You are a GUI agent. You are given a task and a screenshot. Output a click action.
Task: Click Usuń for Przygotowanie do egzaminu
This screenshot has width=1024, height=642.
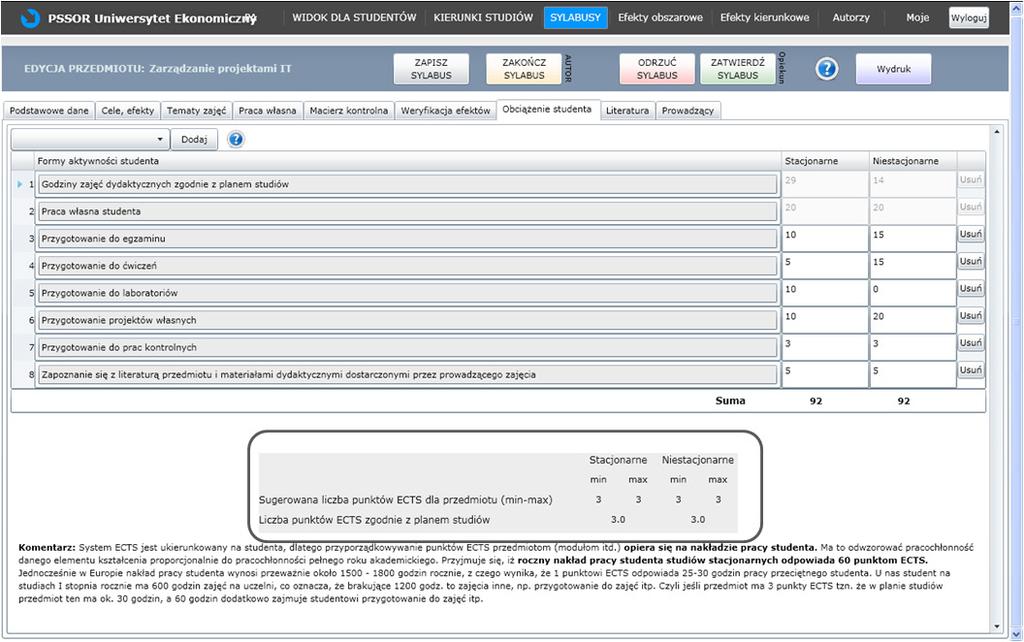(x=970, y=234)
